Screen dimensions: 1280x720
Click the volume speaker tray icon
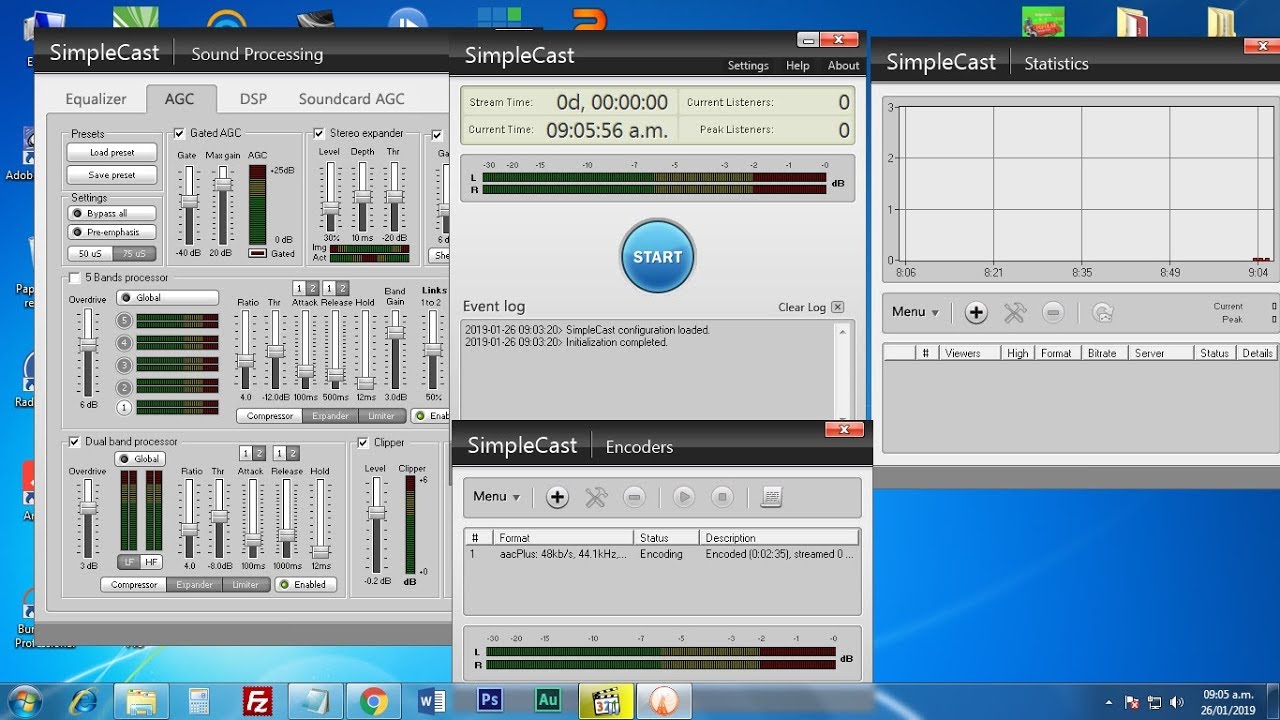1176,702
